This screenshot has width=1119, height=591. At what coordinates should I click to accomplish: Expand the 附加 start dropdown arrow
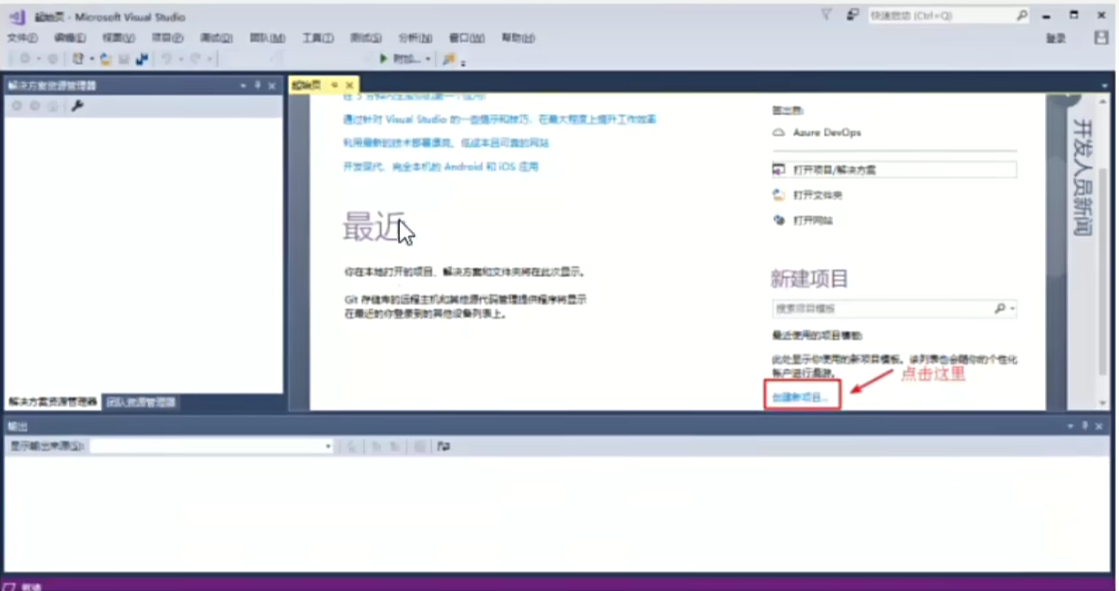click(x=427, y=59)
